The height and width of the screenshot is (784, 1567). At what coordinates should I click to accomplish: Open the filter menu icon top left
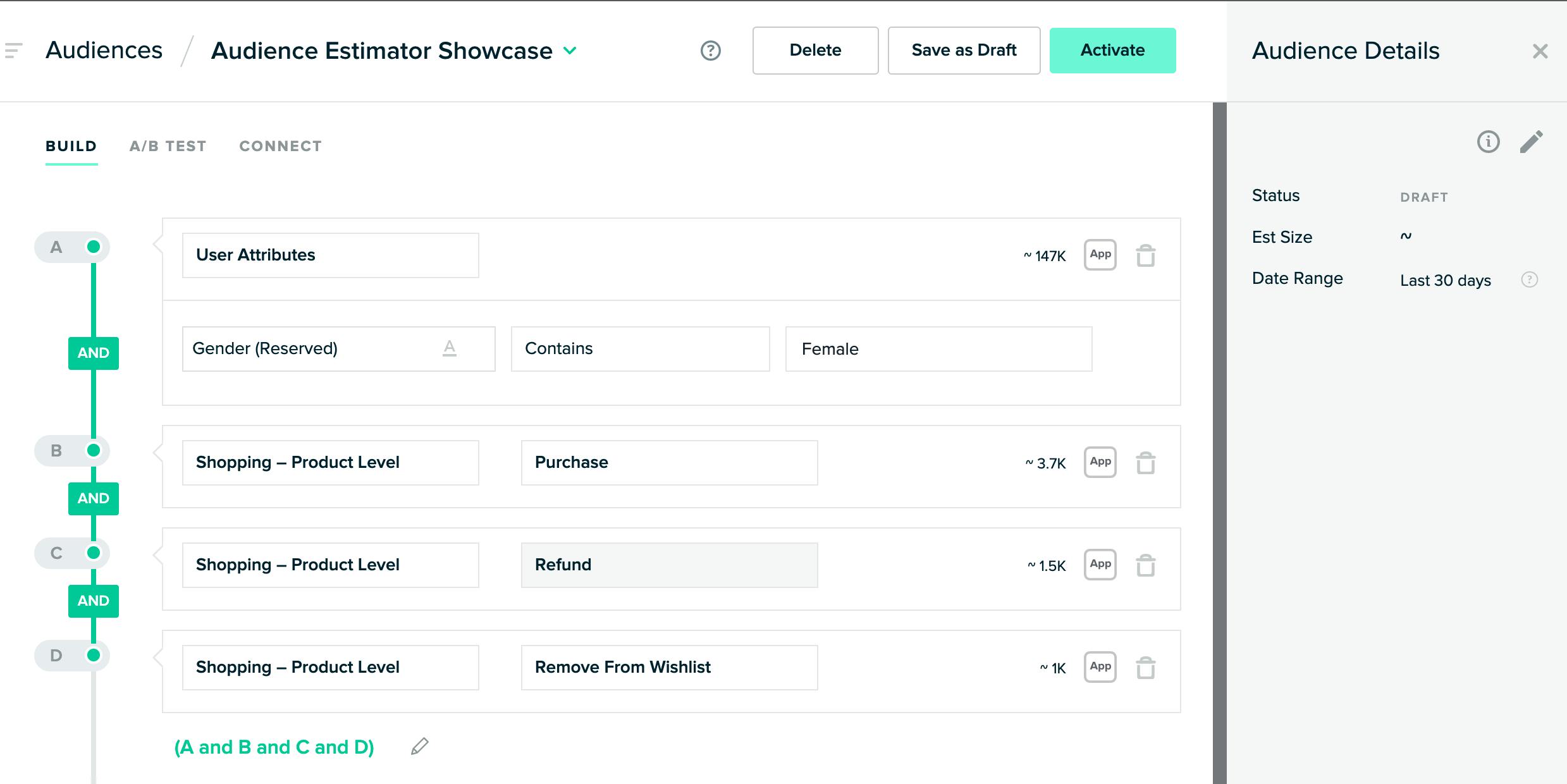pos(11,50)
